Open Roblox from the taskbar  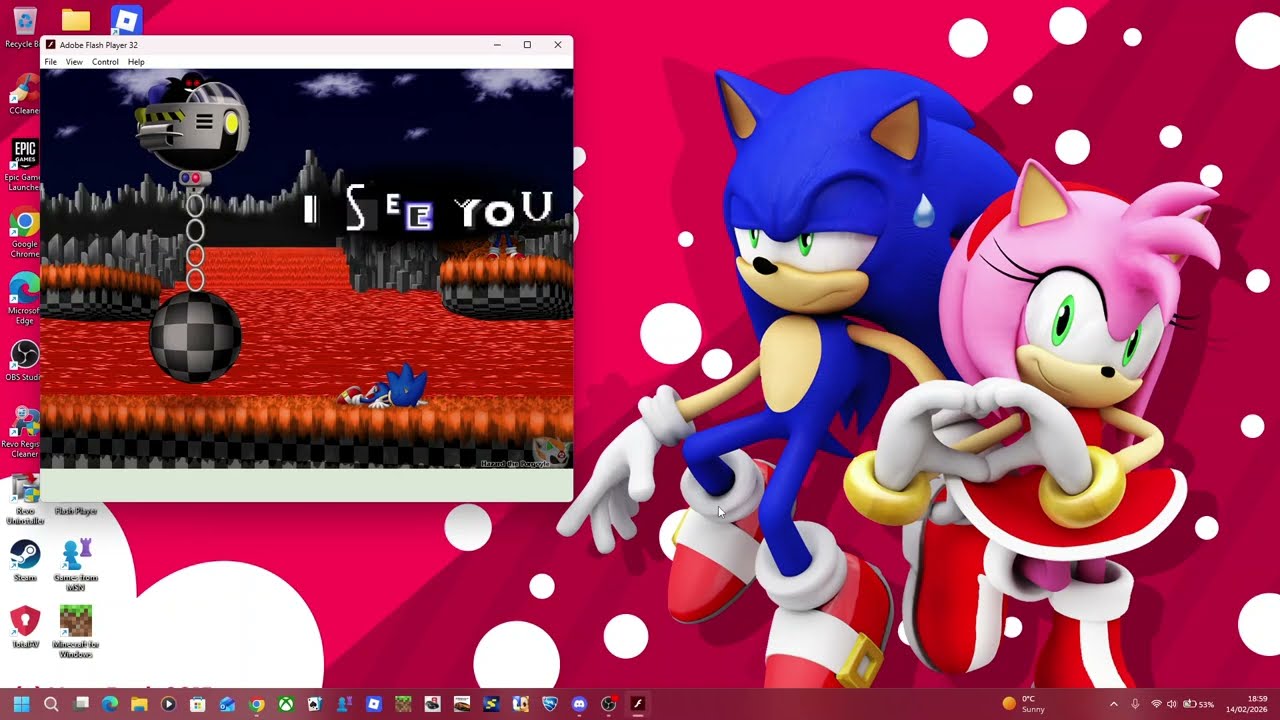coord(374,704)
